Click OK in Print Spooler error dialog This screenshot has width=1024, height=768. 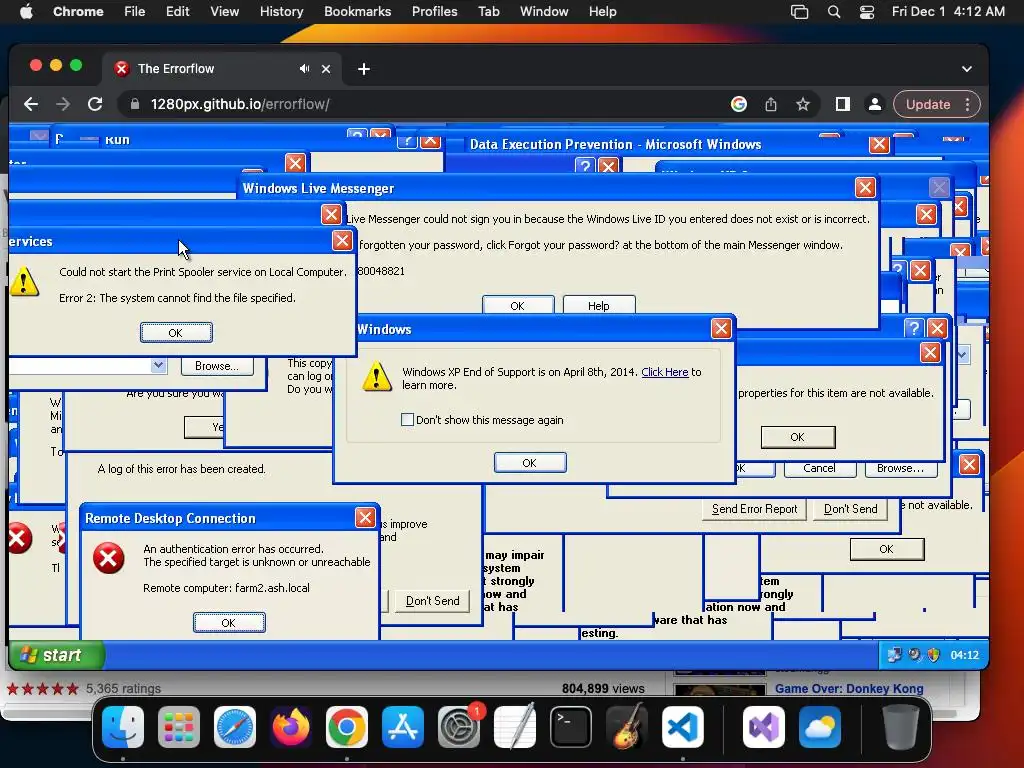click(x=176, y=332)
